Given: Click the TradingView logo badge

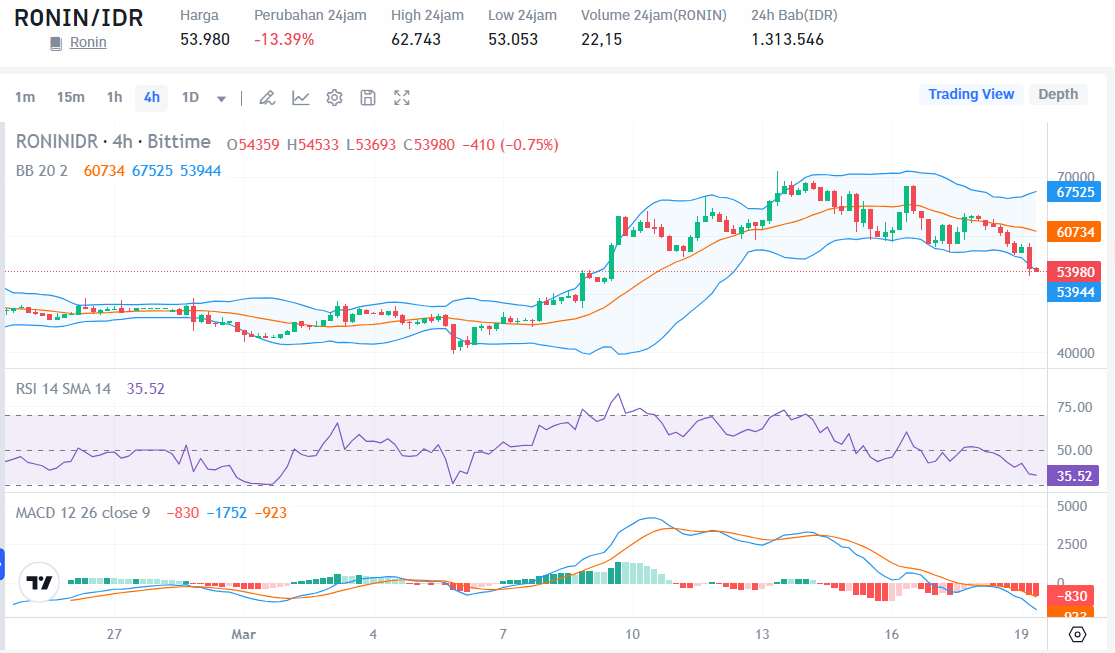Looking at the screenshot, I should 39,583.
